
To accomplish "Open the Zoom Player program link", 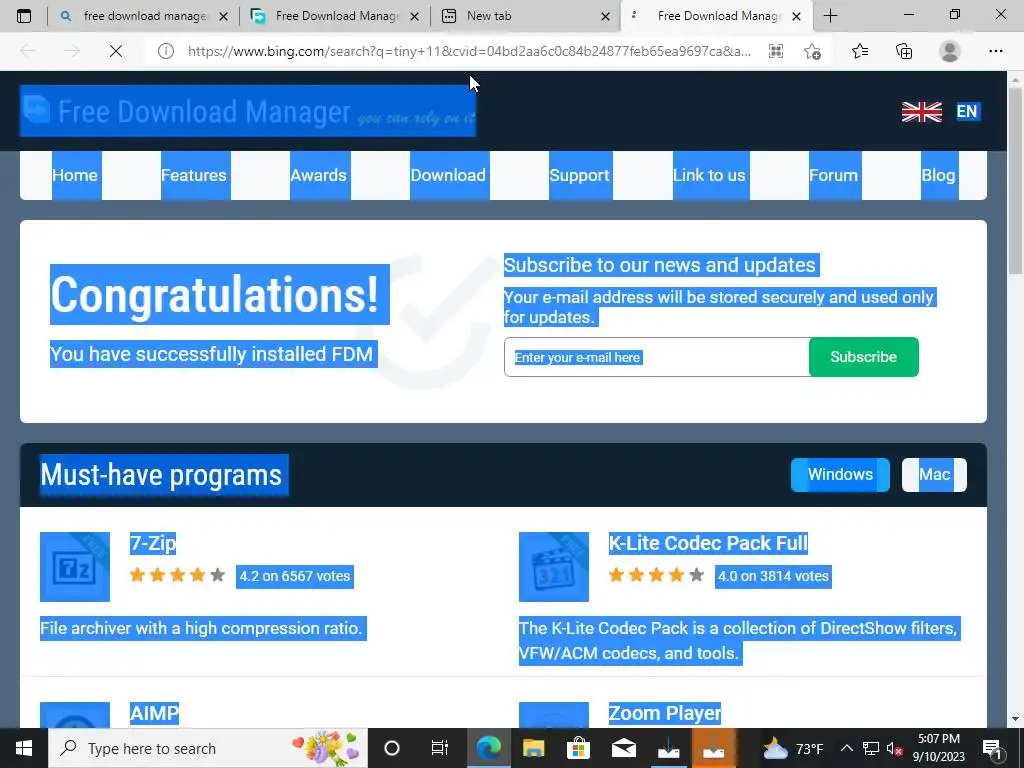I will [x=665, y=713].
